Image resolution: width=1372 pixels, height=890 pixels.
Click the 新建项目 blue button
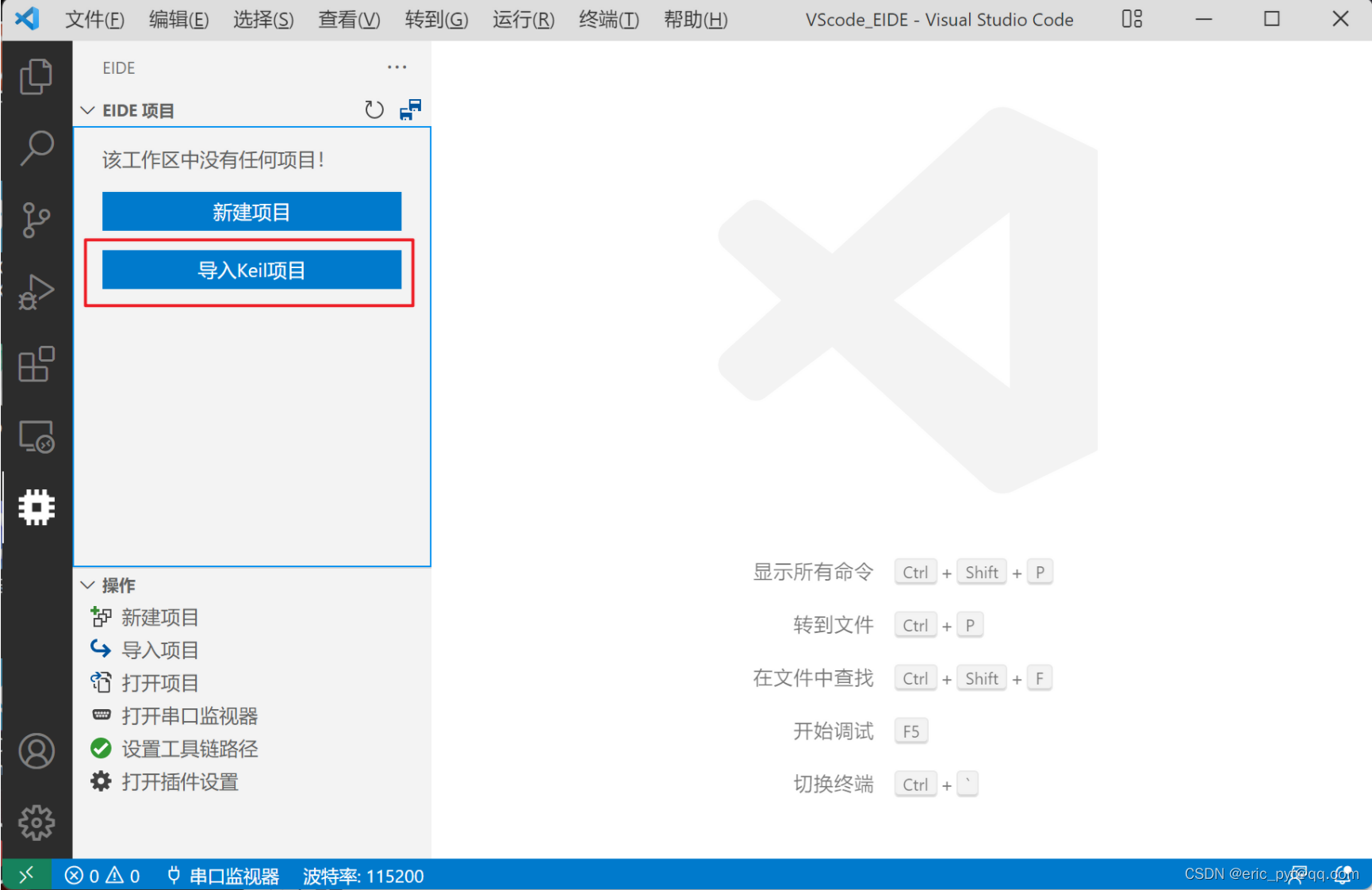point(251,212)
